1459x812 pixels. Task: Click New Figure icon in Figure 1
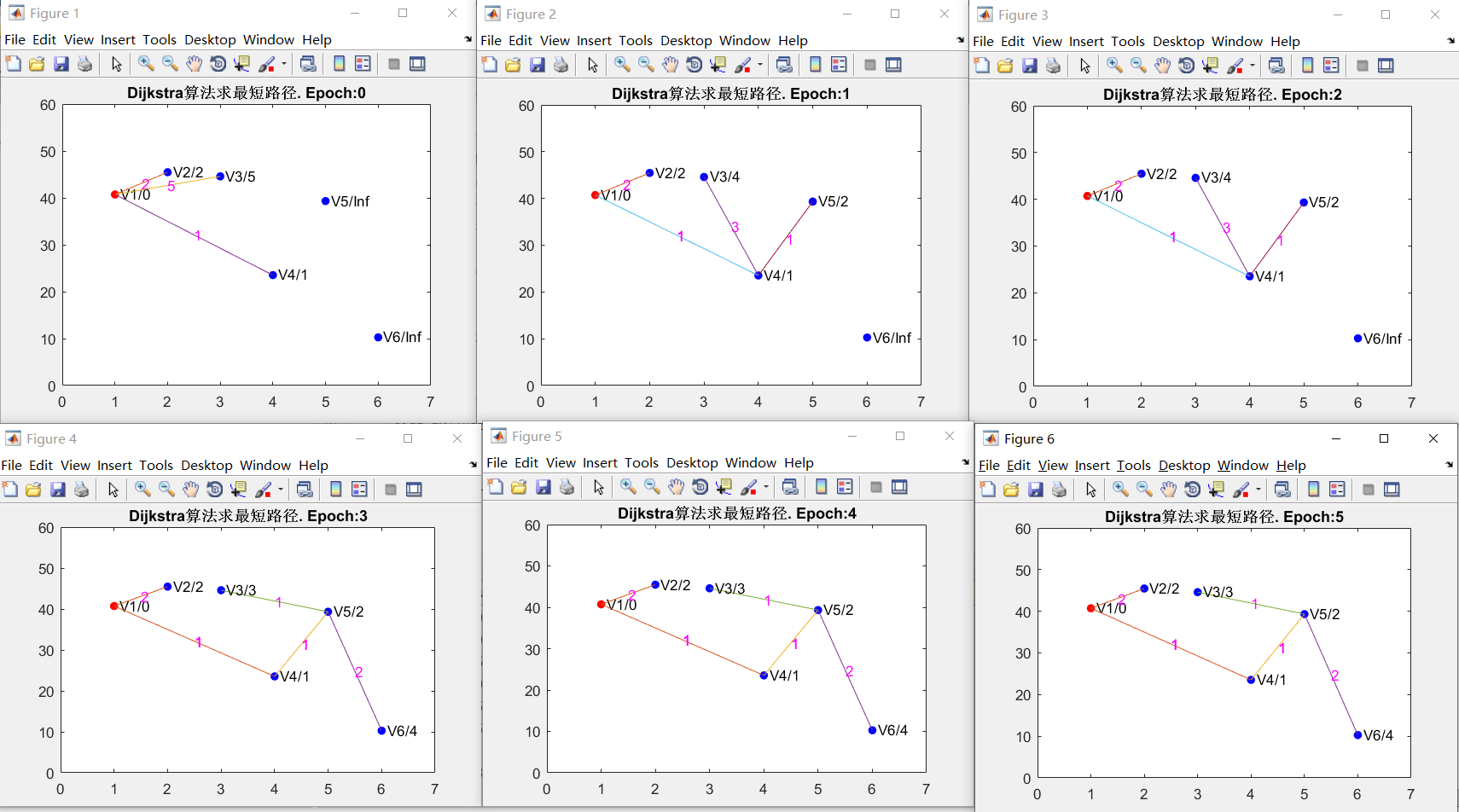point(13,64)
